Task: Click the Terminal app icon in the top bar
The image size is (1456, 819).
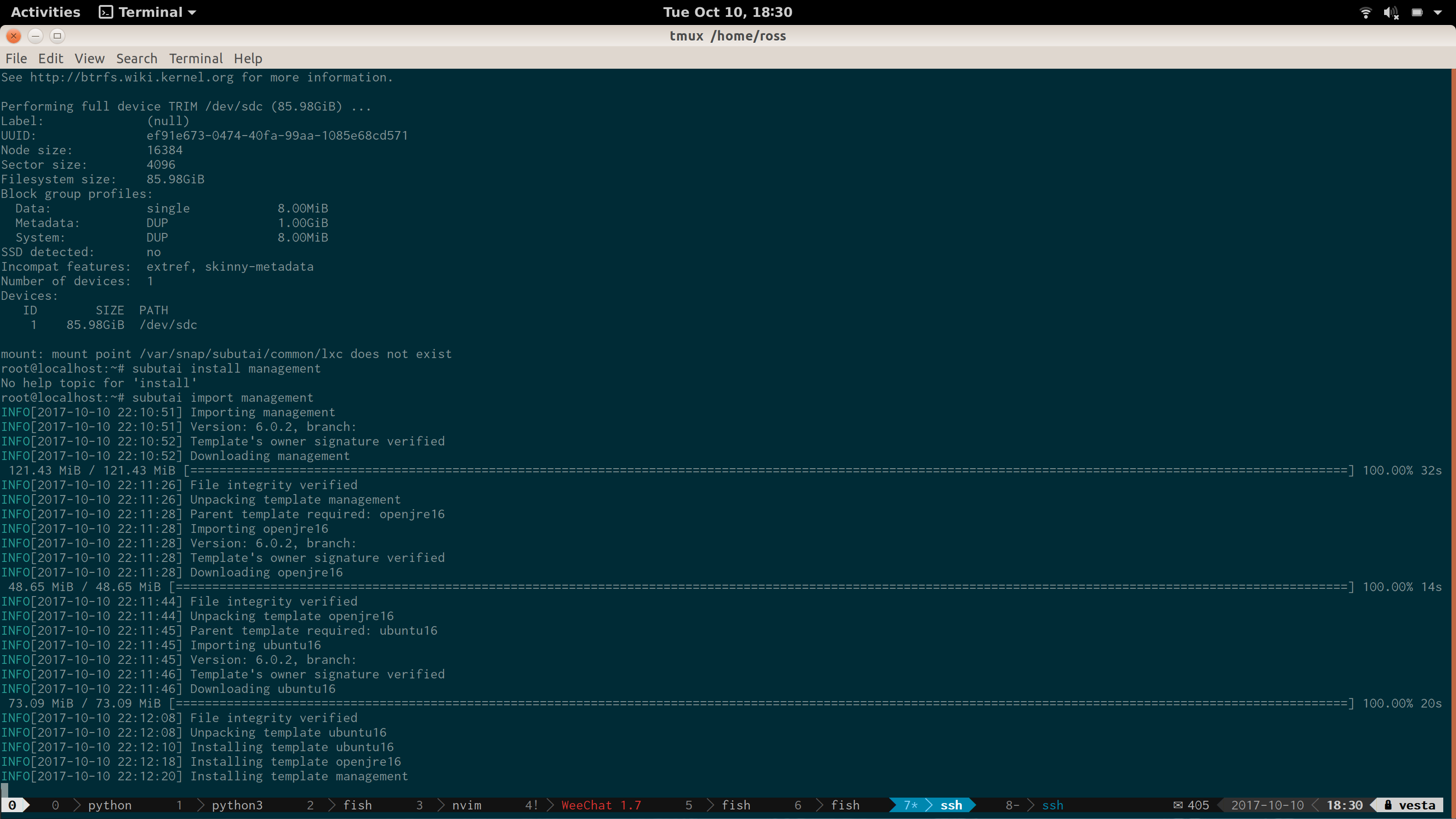Action: (x=106, y=11)
